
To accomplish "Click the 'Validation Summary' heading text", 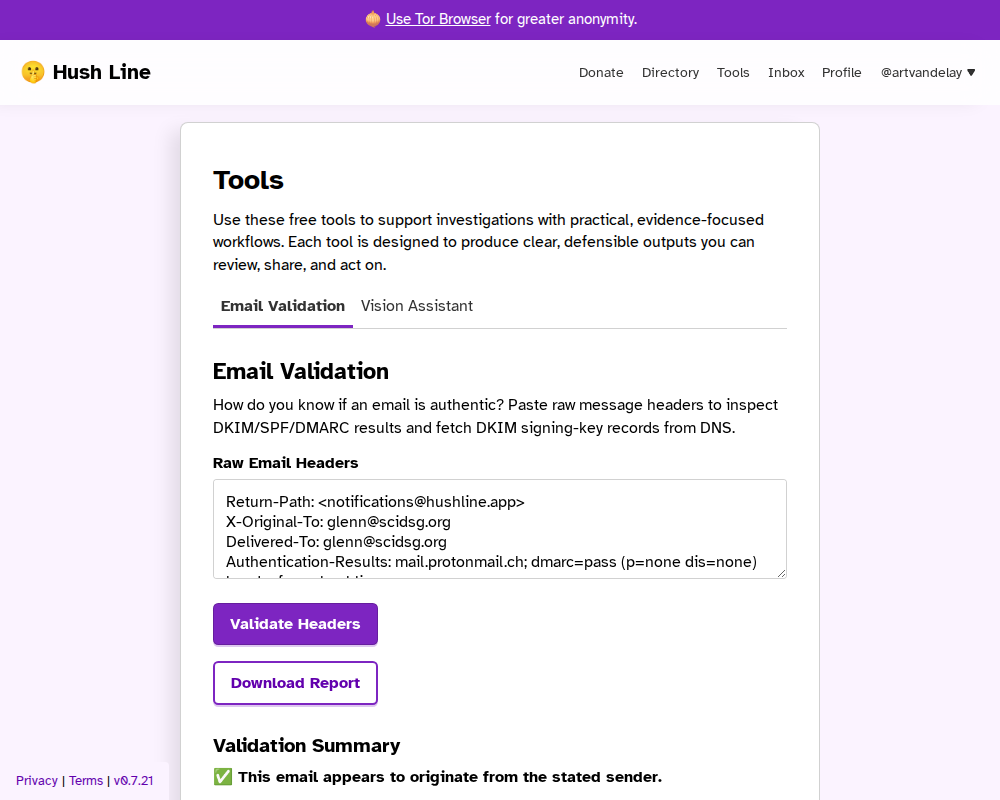I will click(306, 745).
